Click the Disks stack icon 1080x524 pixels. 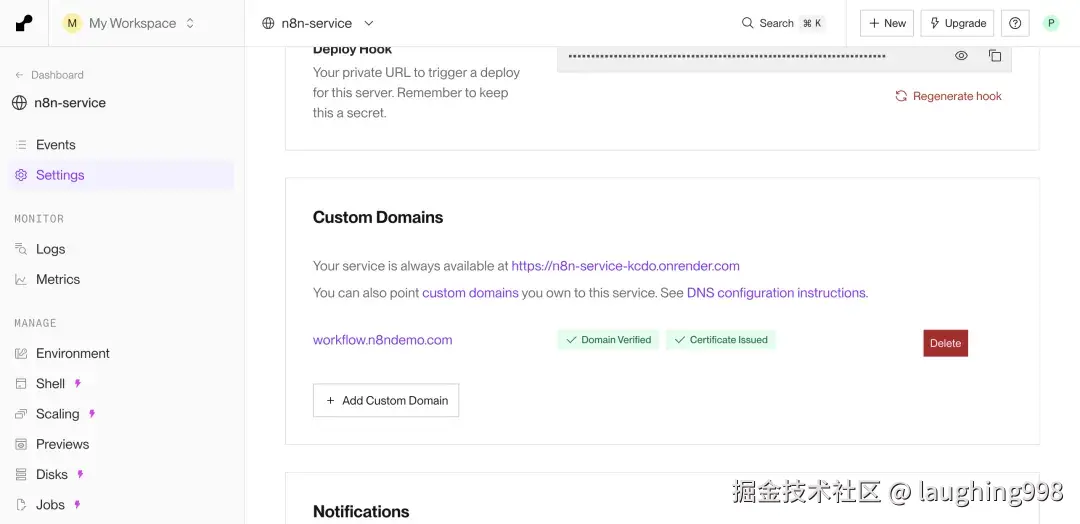coord(21,474)
